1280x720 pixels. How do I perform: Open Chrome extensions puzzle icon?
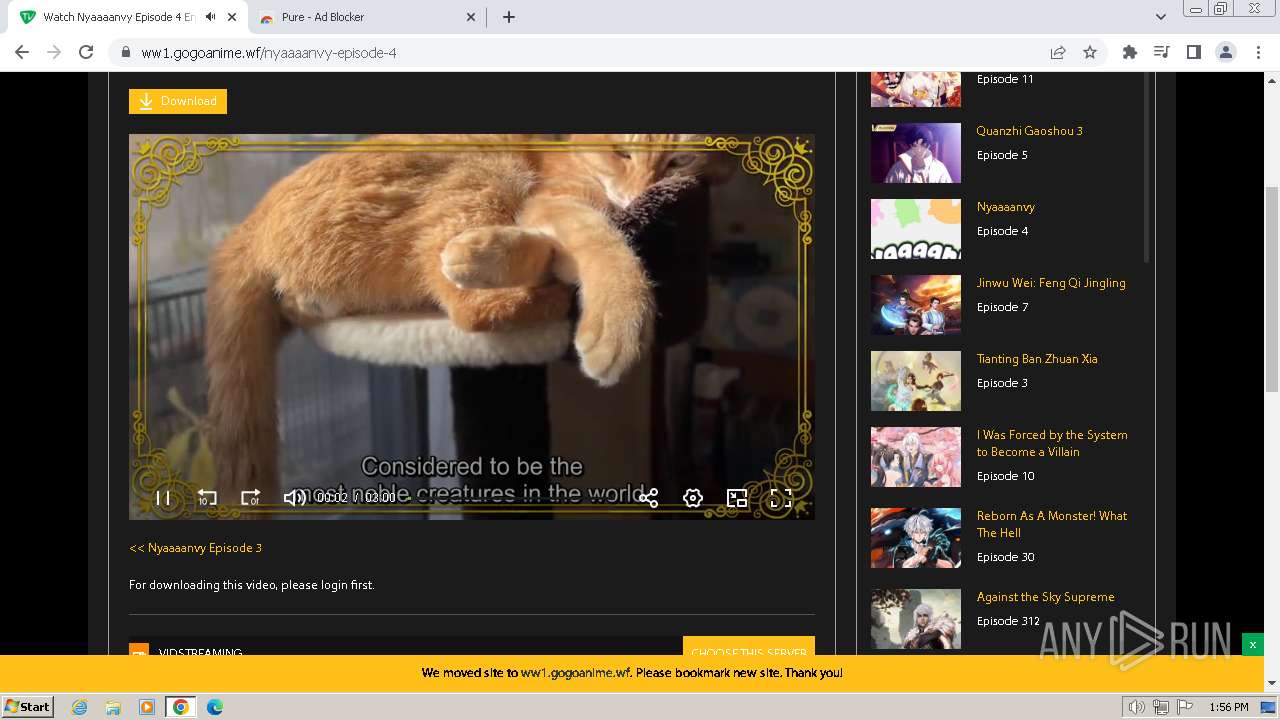(x=1130, y=52)
